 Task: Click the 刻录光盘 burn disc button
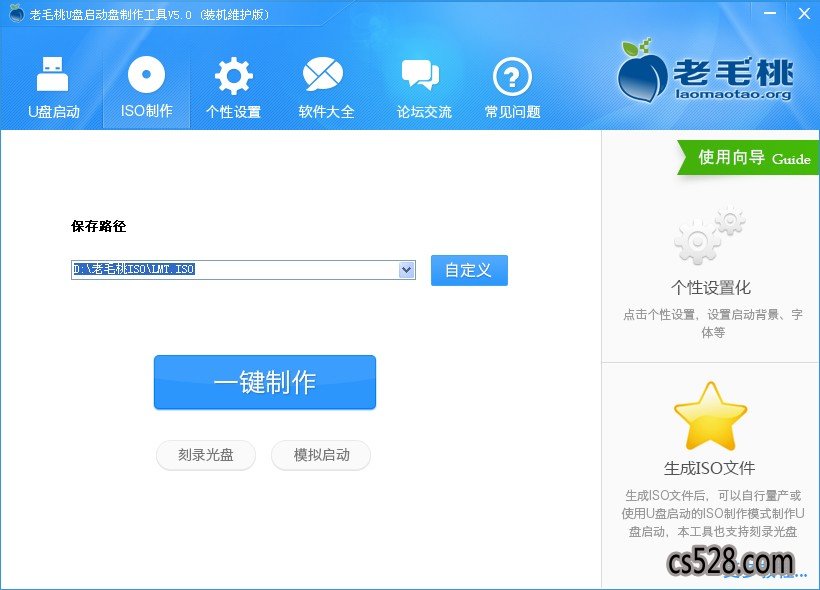click(x=206, y=455)
